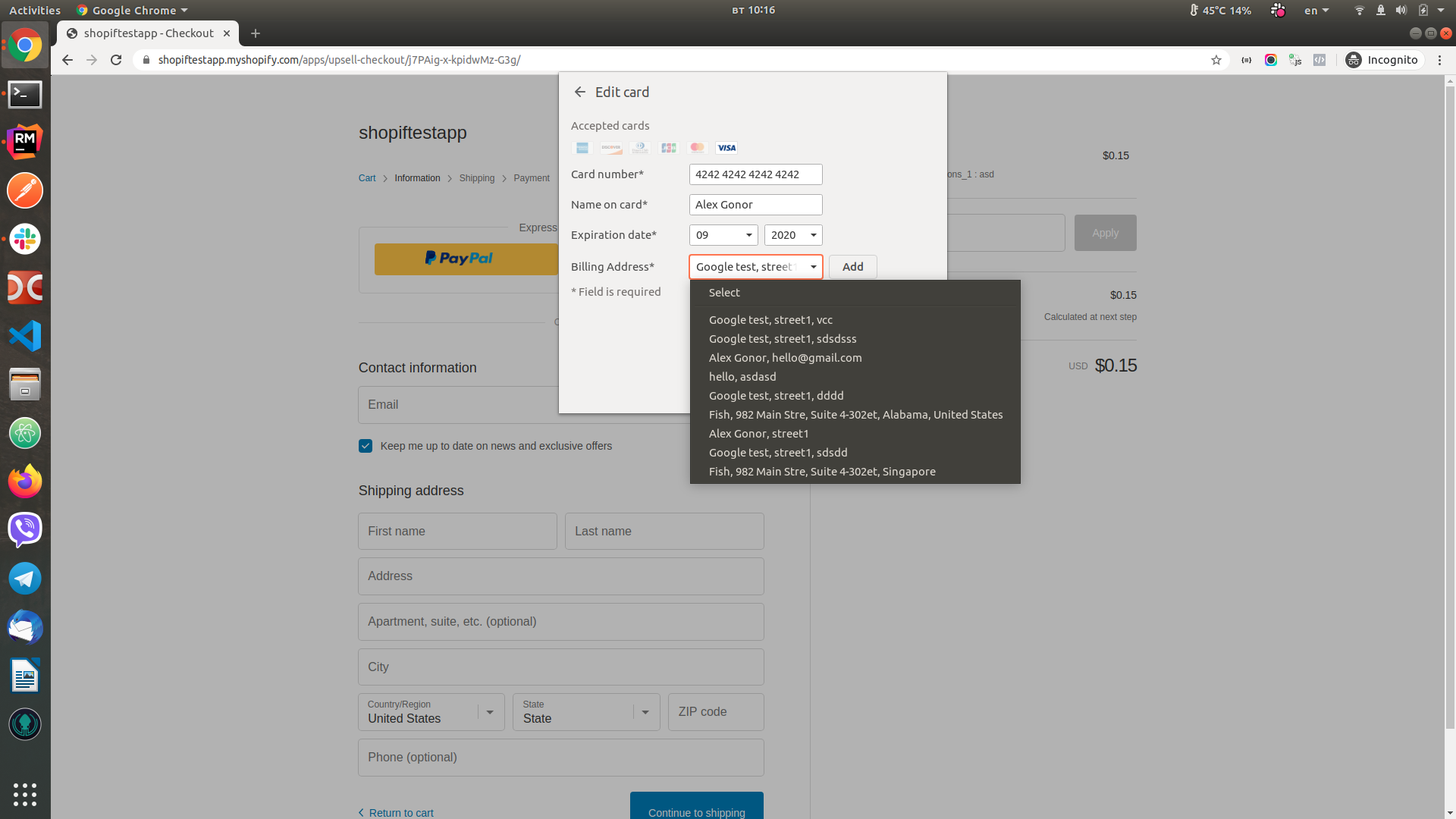Click the Mastercard accepted card icon
This screenshot has height=819, width=1456.
click(x=697, y=148)
